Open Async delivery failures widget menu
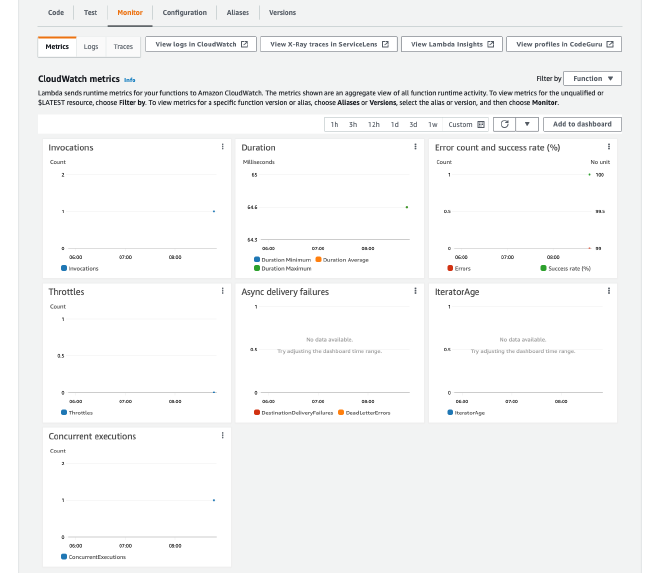660x573 pixels. (415, 291)
